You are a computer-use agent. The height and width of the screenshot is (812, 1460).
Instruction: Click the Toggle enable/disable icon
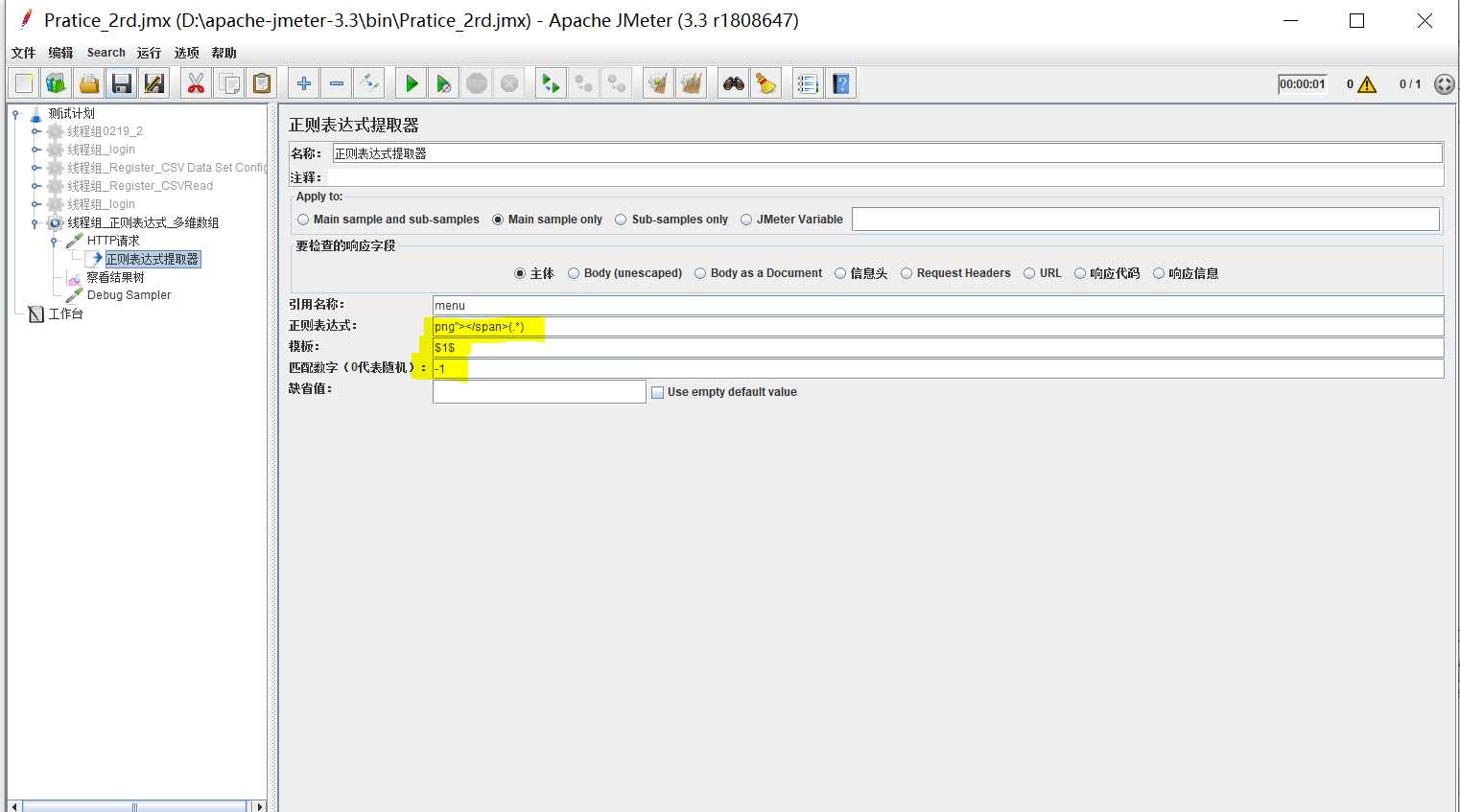click(x=369, y=83)
